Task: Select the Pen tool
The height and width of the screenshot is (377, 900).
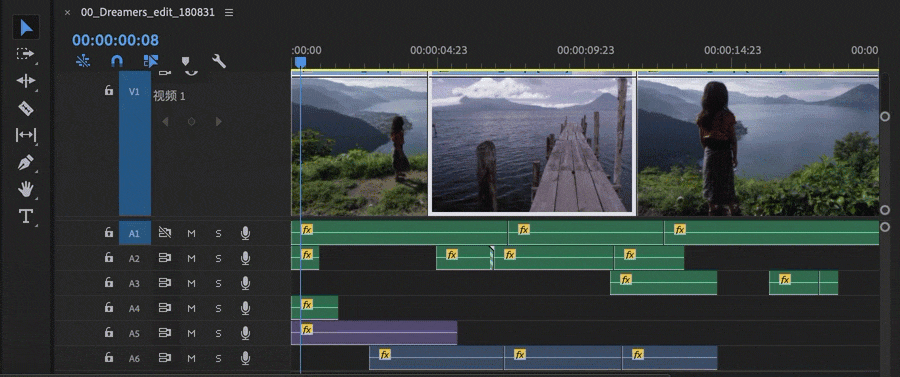Action: coord(26,162)
